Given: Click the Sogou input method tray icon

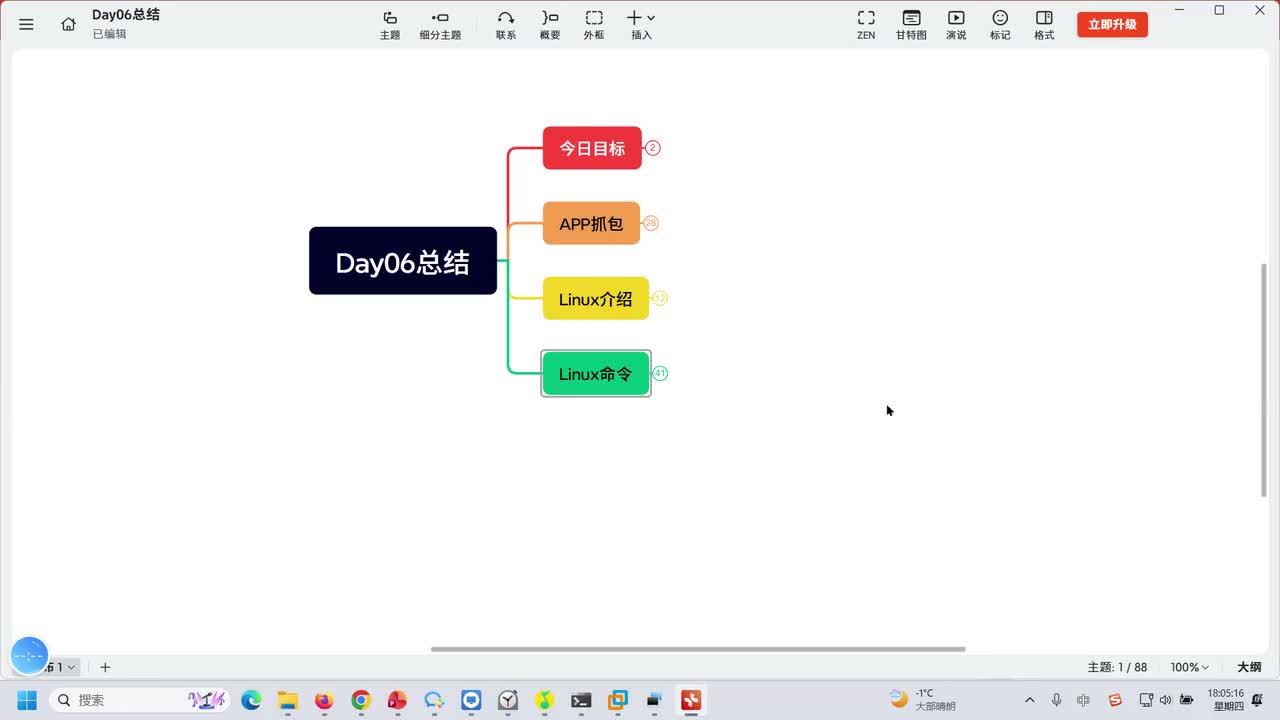Looking at the screenshot, I should pyautogui.click(x=1115, y=700).
